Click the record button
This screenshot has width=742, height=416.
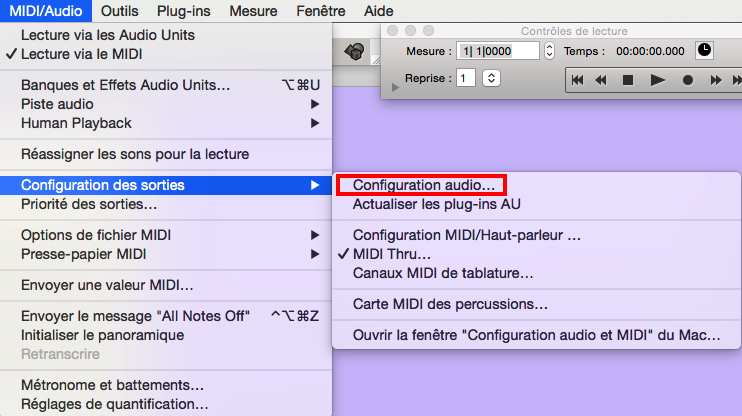[x=688, y=79]
